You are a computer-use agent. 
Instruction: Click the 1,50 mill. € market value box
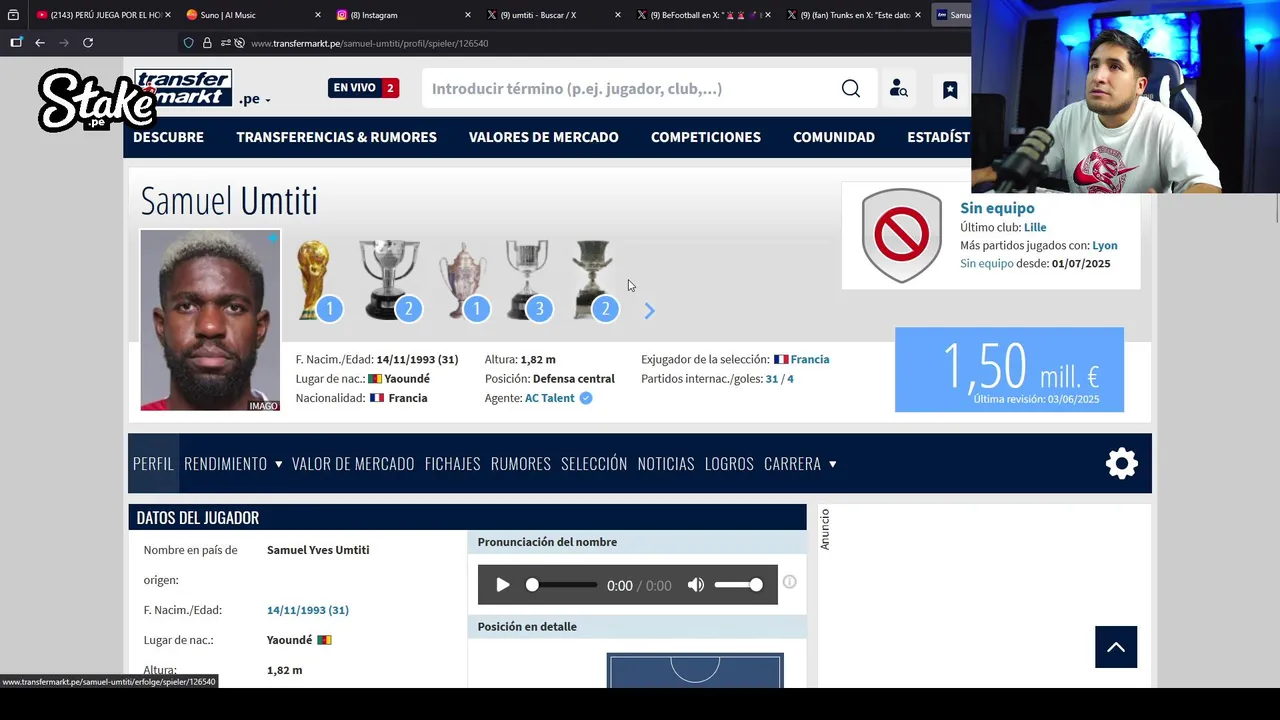pos(1009,370)
